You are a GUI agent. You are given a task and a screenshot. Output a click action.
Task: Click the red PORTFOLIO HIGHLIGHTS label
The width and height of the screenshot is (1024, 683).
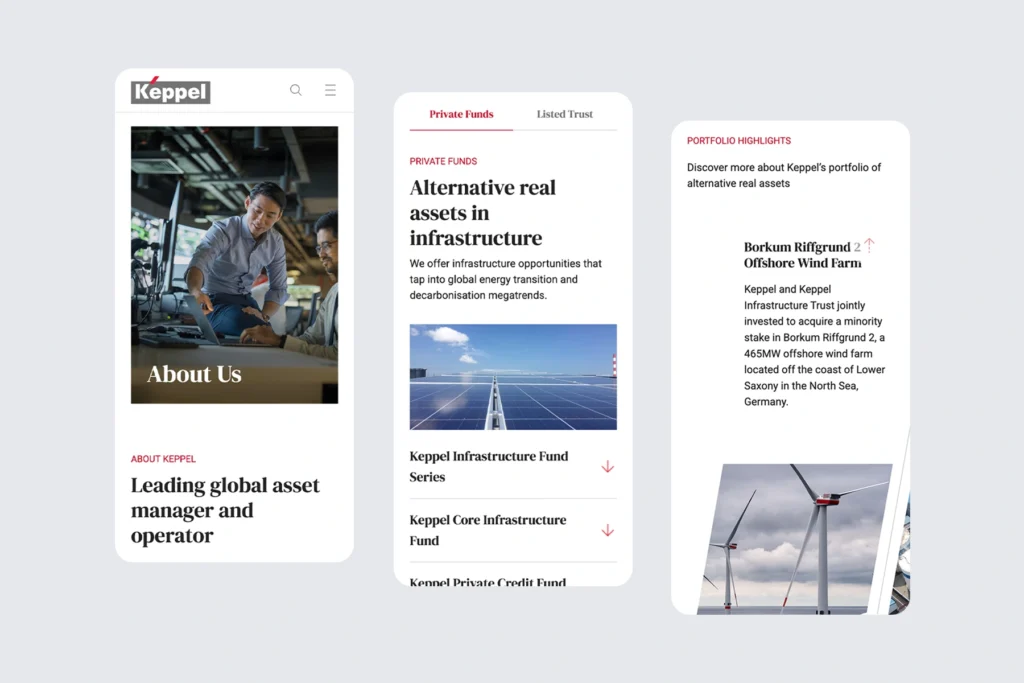(x=738, y=141)
